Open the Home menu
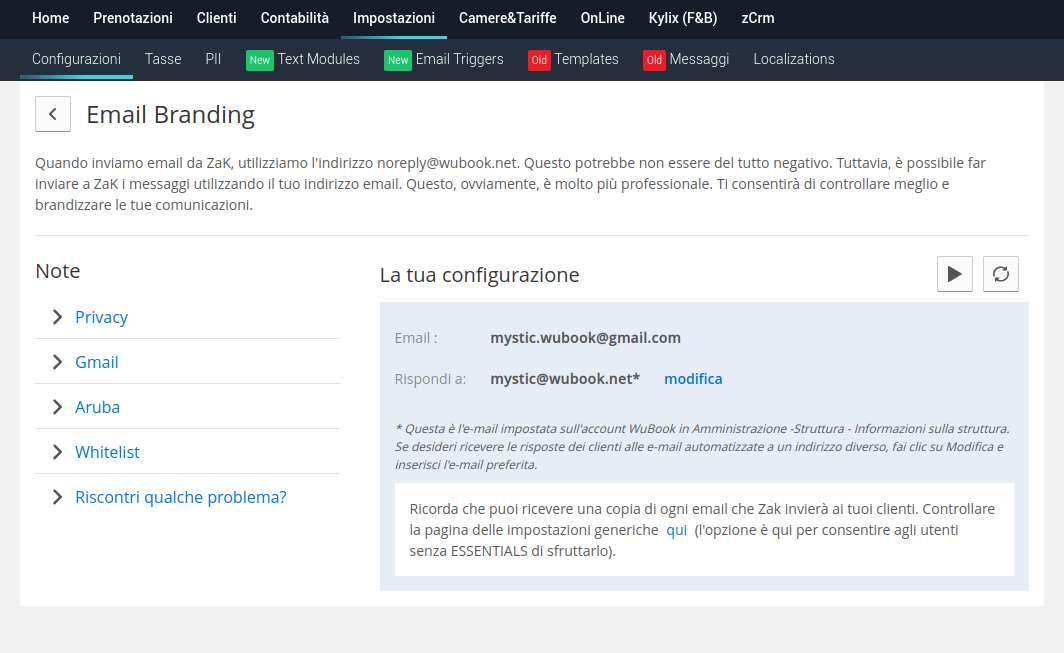Image resolution: width=1064 pixels, height=653 pixels. (51, 18)
